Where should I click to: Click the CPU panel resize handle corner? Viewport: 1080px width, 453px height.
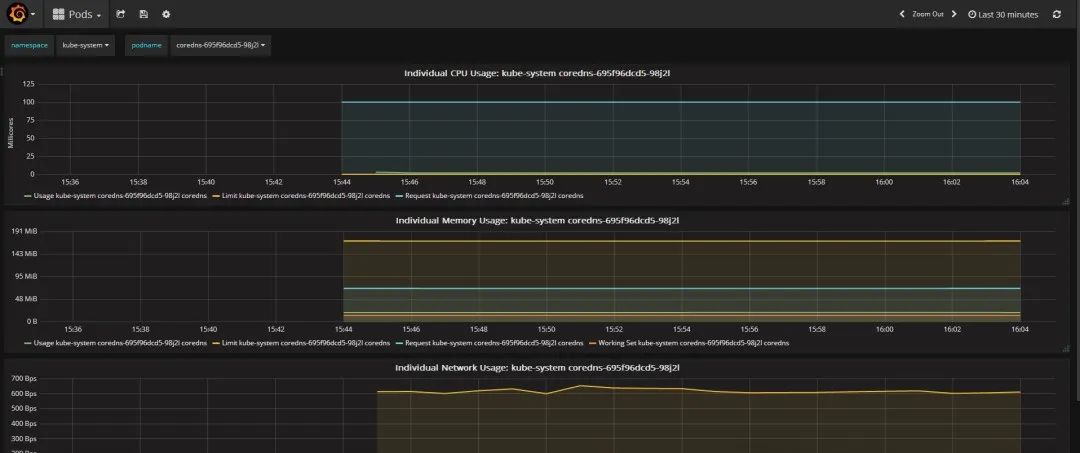(1066, 202)
